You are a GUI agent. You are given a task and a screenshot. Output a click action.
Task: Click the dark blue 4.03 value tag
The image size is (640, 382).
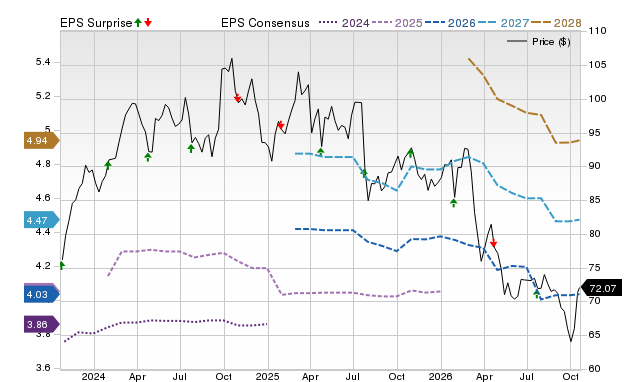(41, 294)
